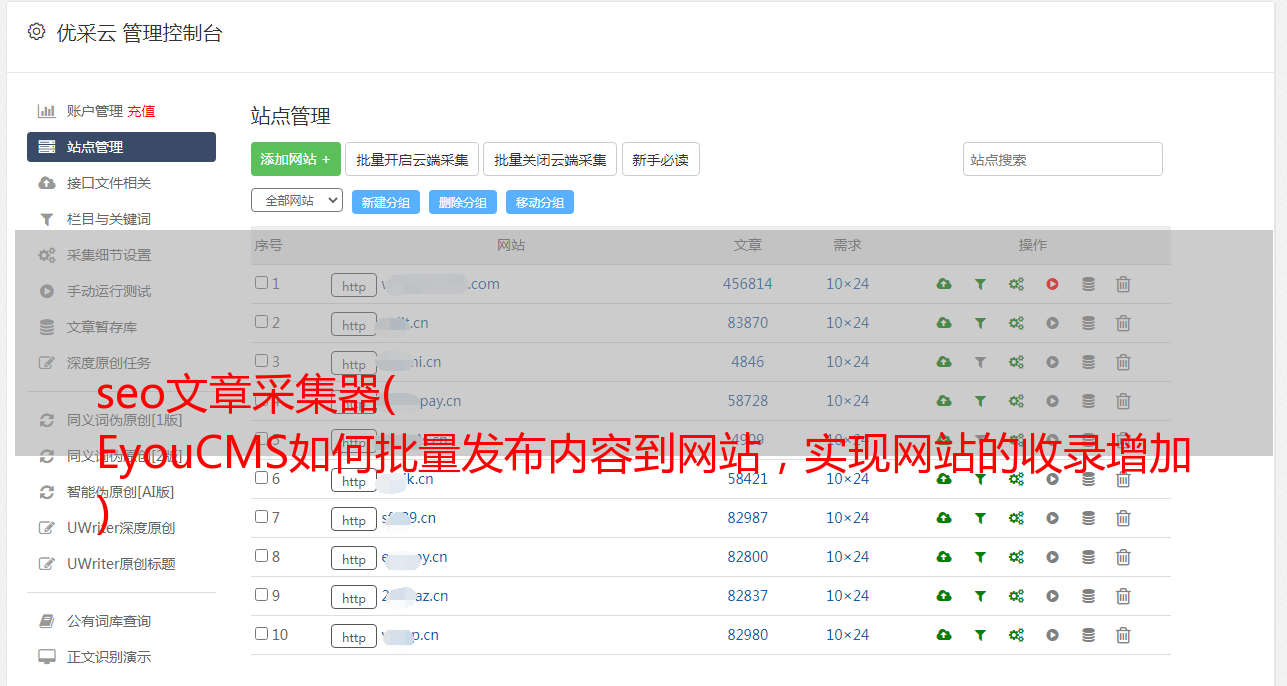Open UWriter原创标题 sidebar item

tap(121, 564)
